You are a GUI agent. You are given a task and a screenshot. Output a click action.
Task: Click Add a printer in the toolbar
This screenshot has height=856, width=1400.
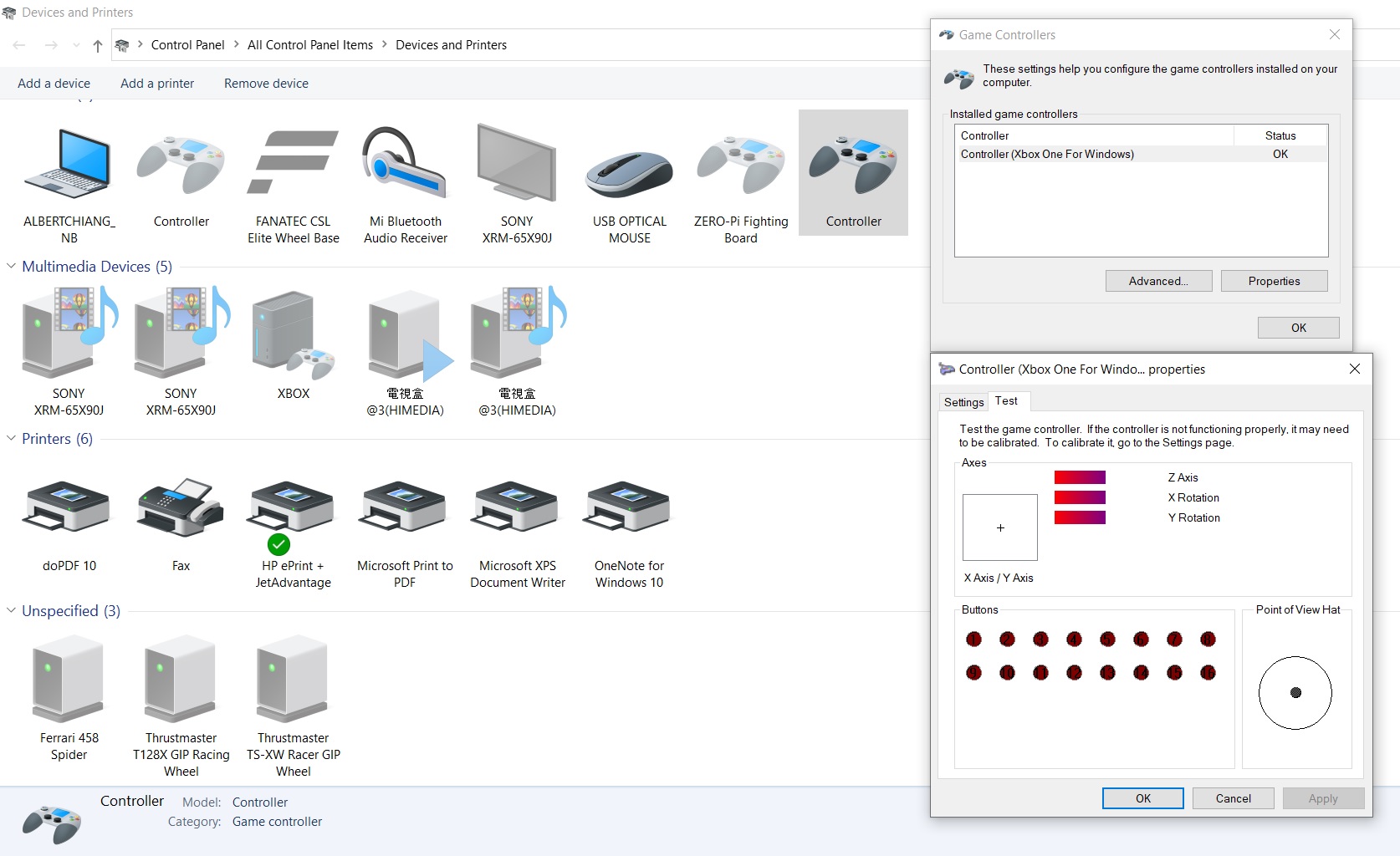tap(157, 84)
